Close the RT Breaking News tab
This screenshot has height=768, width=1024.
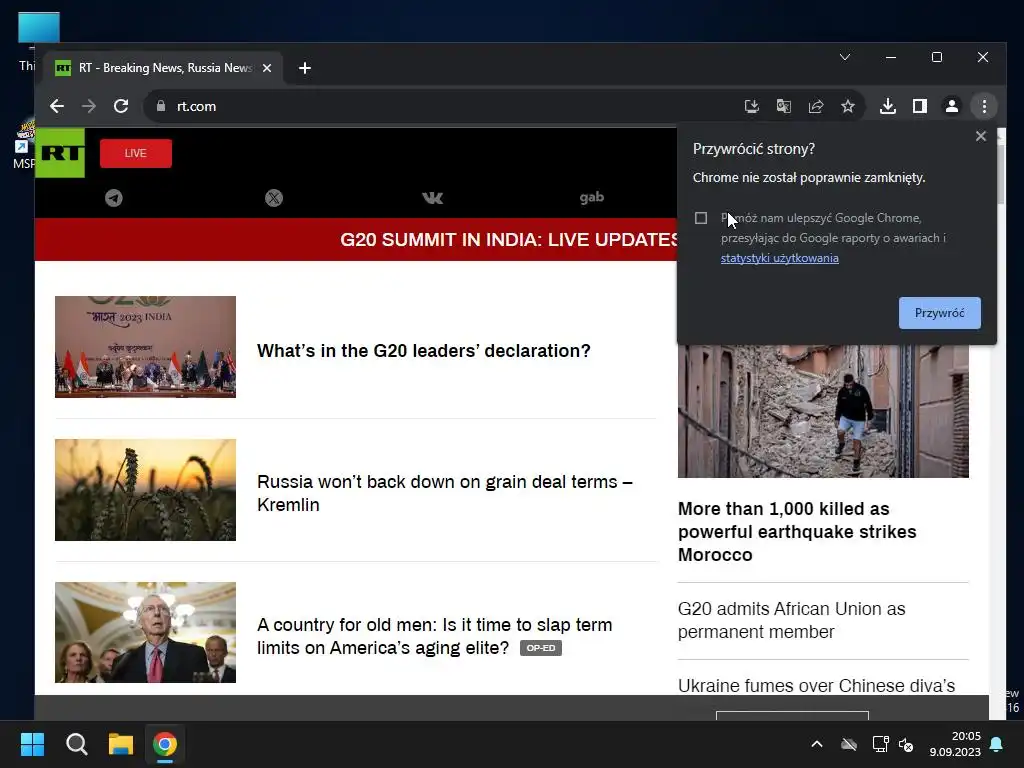coord(266,68)
